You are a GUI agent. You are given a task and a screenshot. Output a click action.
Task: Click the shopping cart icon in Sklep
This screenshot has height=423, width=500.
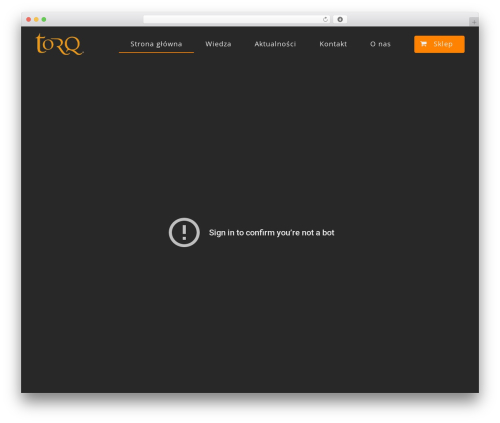[423, 44]
